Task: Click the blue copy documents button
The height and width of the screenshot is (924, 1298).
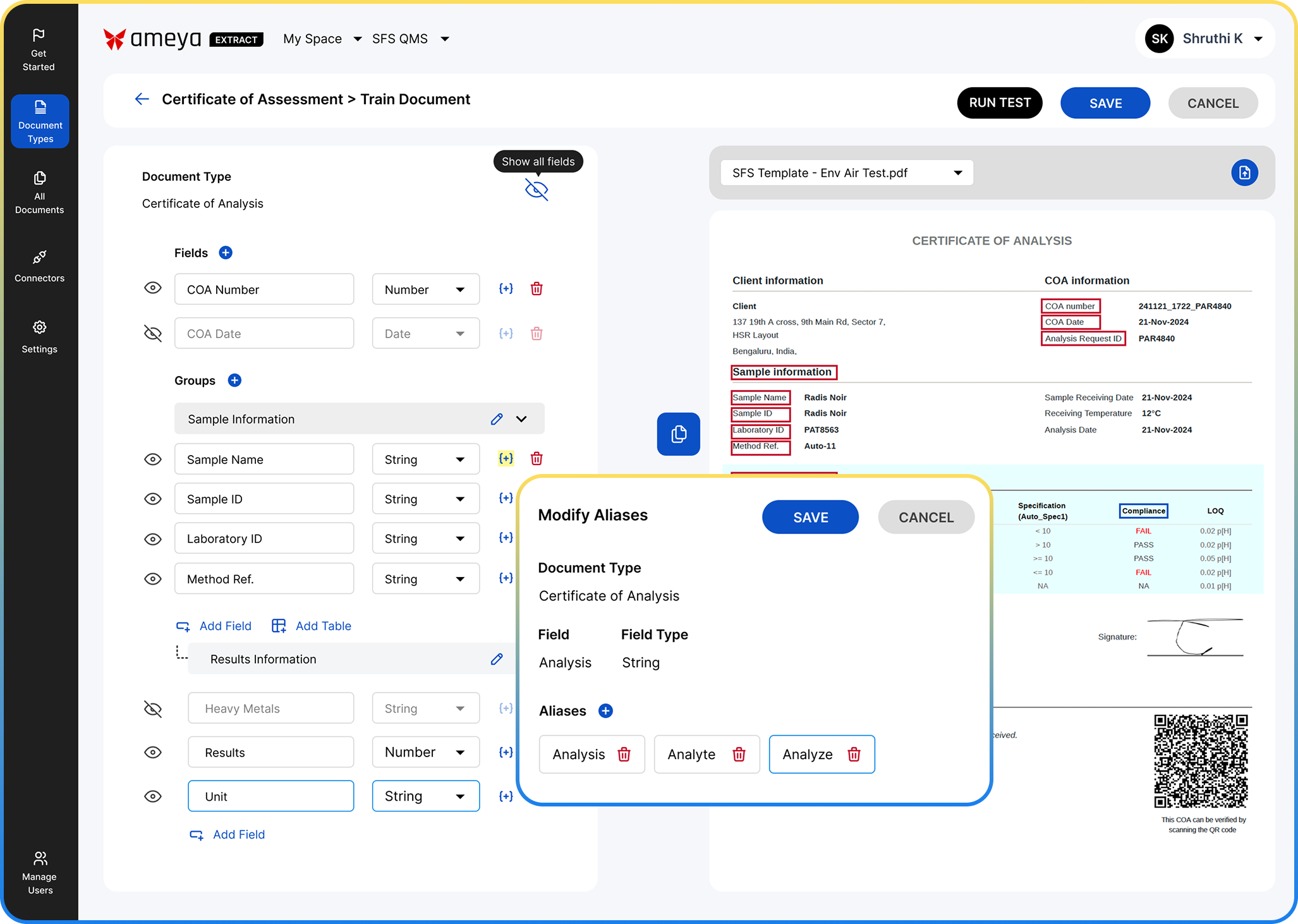Action: tap(678, 434)
